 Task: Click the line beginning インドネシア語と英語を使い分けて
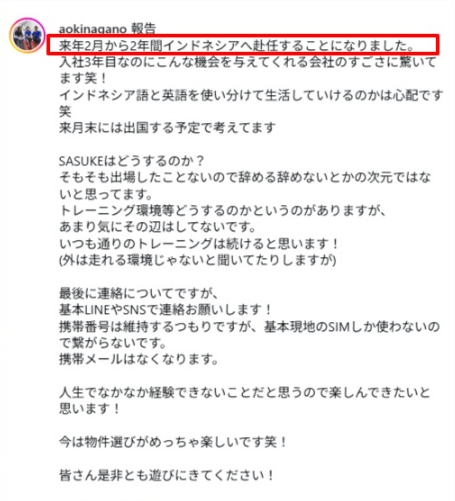pyautogui.click(x=251, y=103)
